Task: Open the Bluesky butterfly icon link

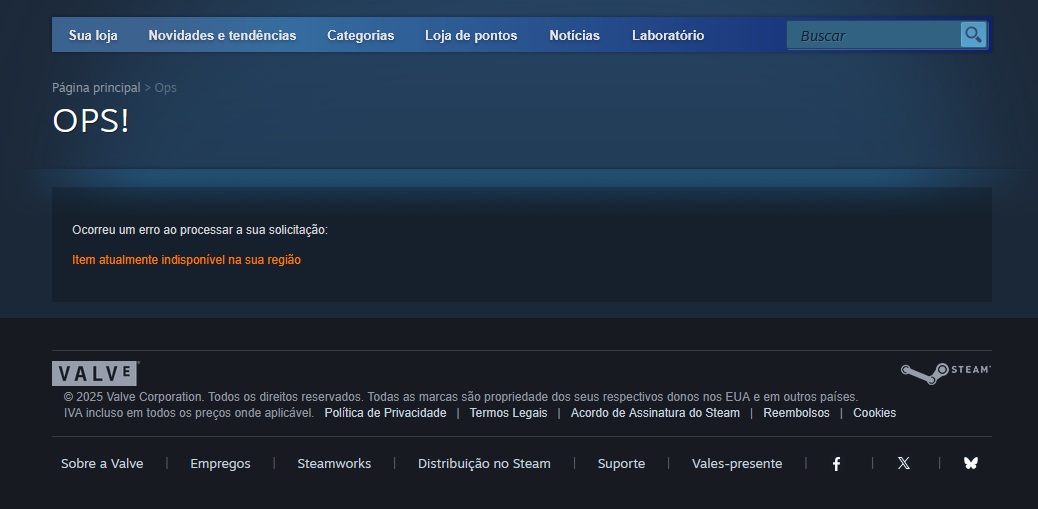Action: tap(970, 463)
